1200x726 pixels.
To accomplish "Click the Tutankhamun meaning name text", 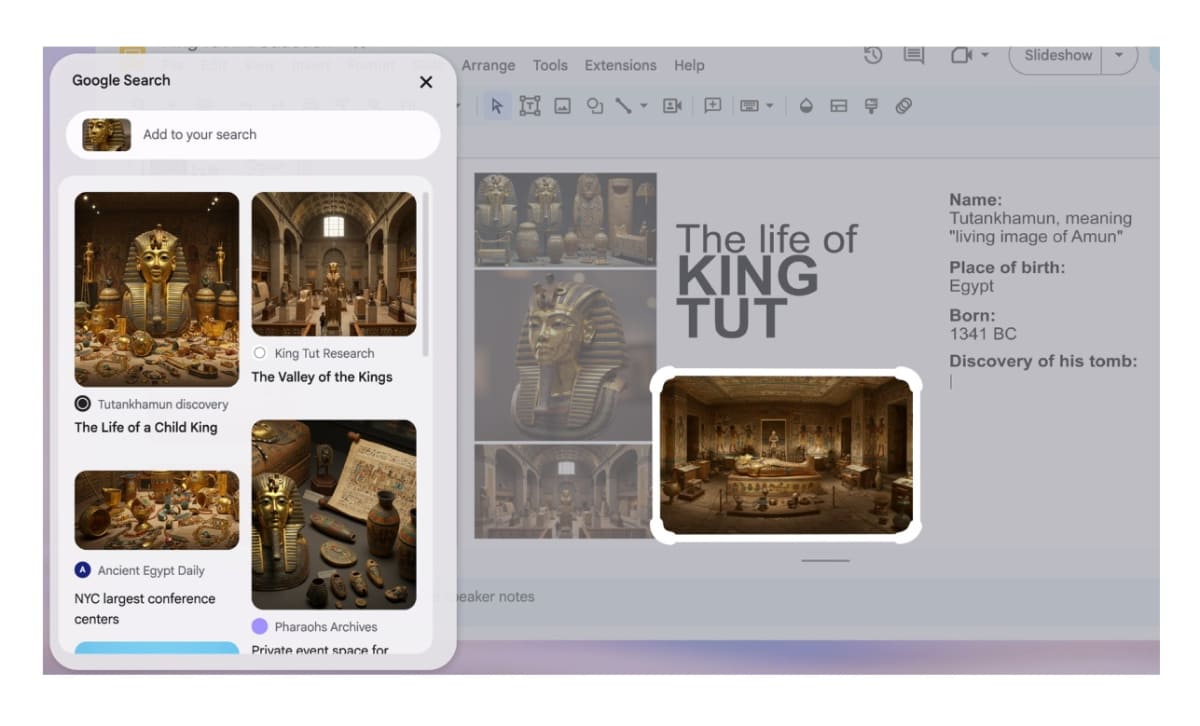I will coord(1040,227).
